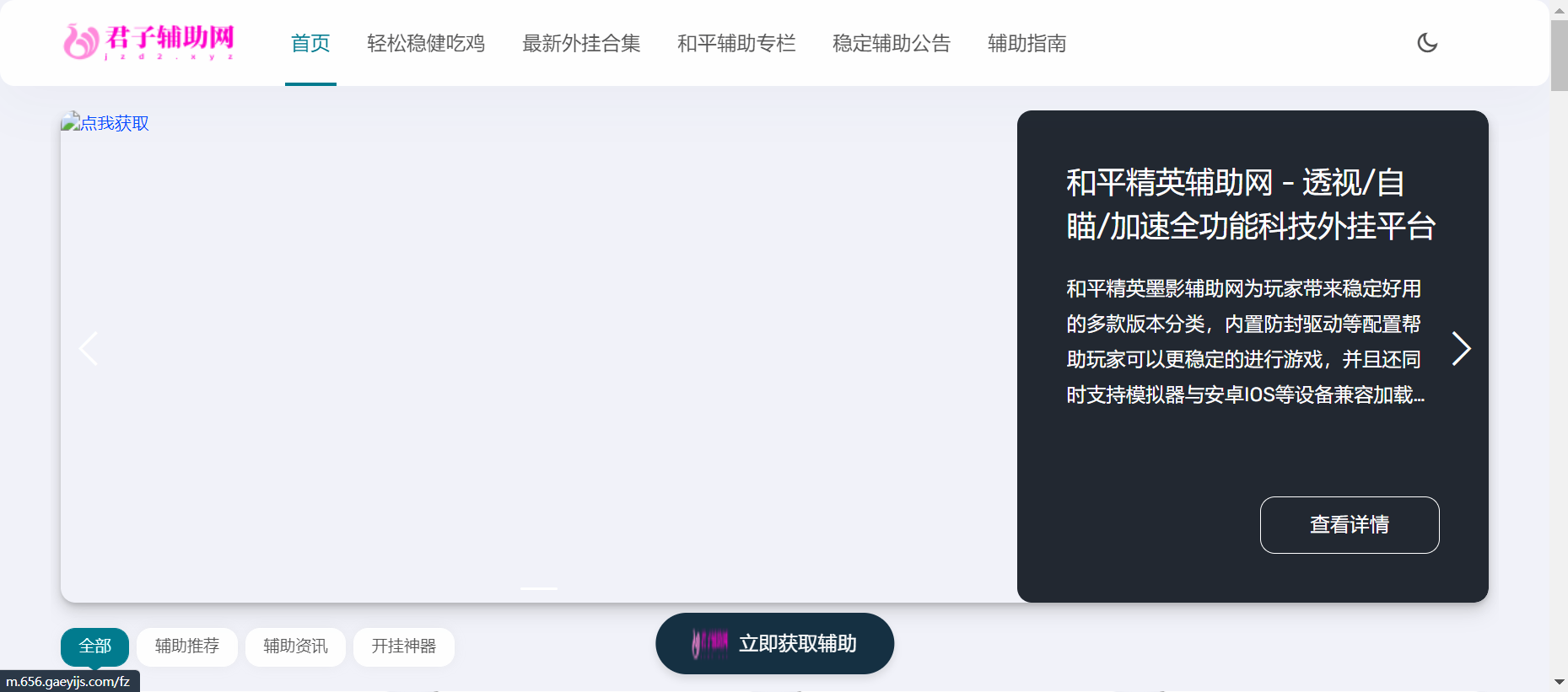Go to the 最新外挂合集 section
This screenshot has width=1568, height=692.
click(x=581, y=43)
